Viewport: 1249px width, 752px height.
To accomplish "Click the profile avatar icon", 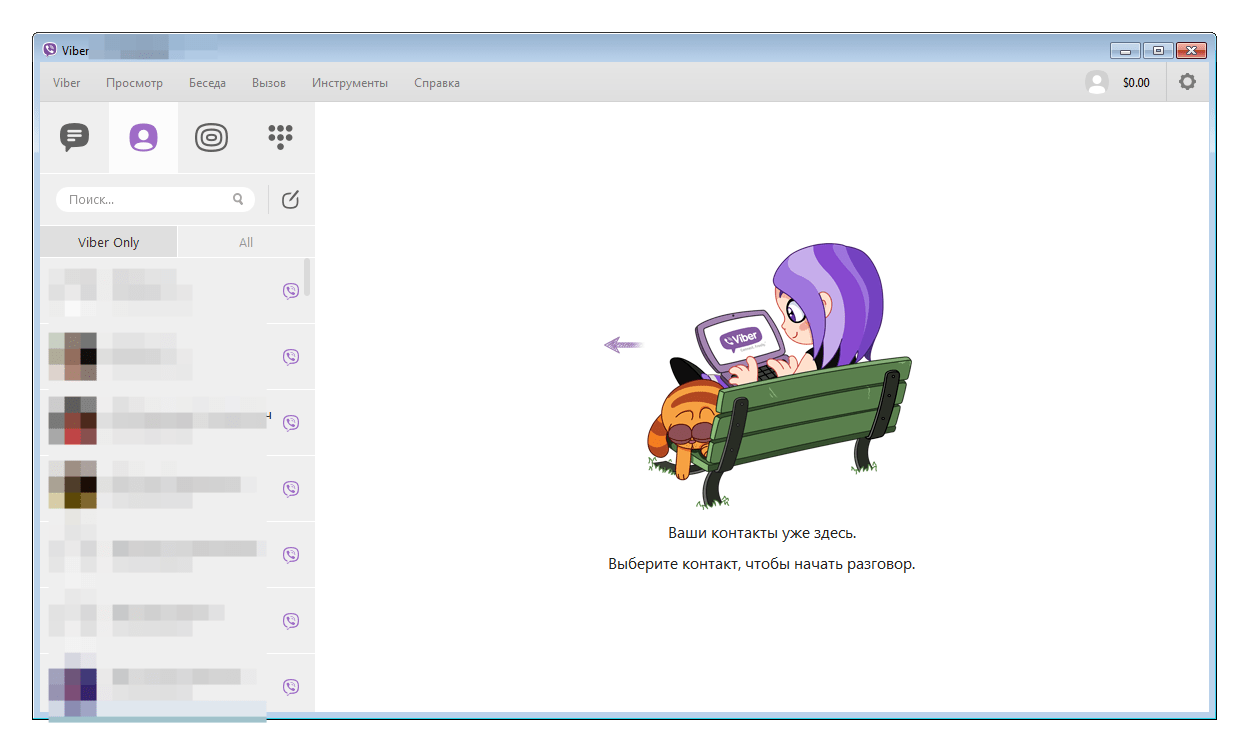I will pos(1097,83).
